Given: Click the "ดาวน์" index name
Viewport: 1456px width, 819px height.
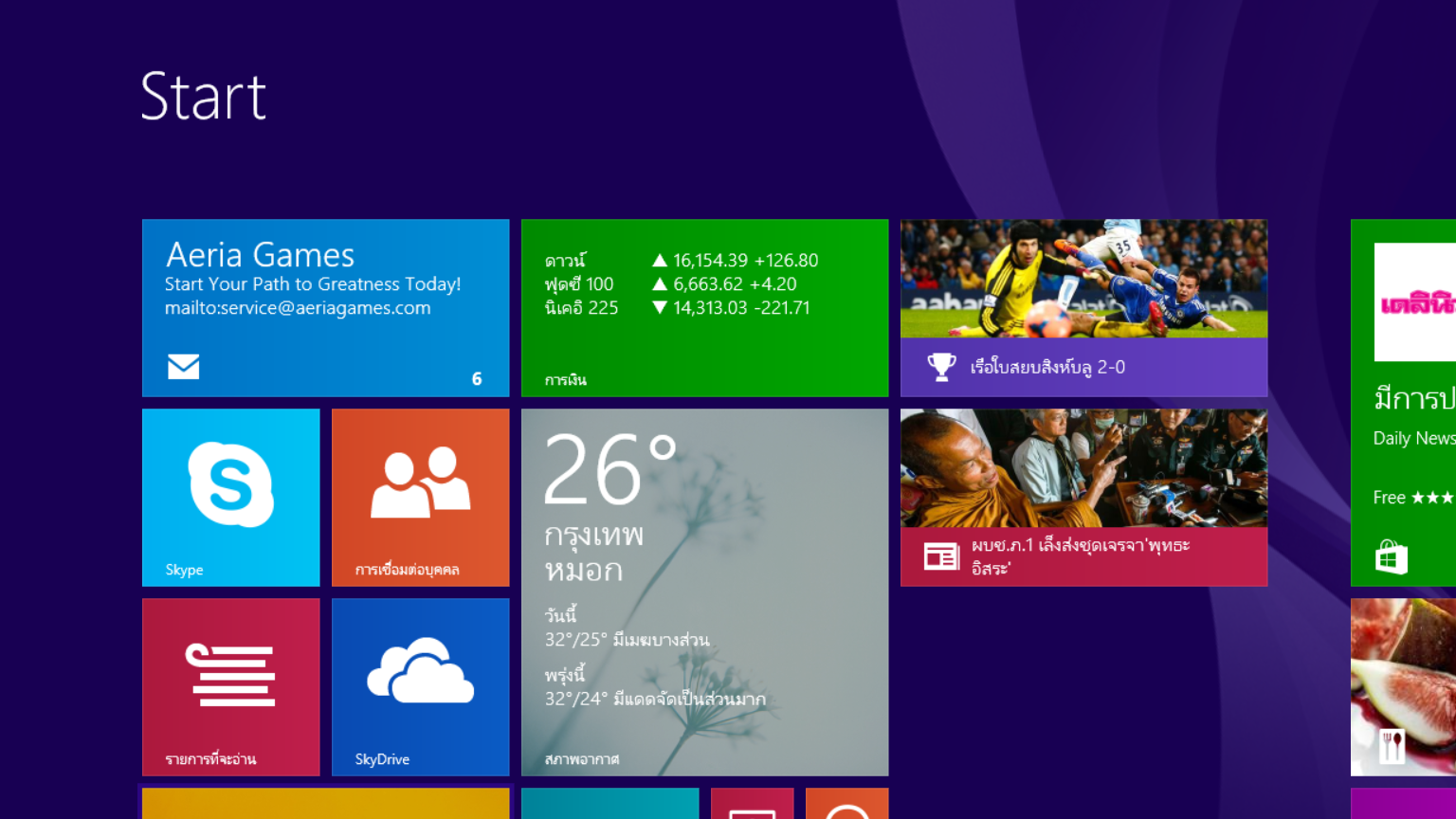Looking at the screenshot, I should 566,260.
